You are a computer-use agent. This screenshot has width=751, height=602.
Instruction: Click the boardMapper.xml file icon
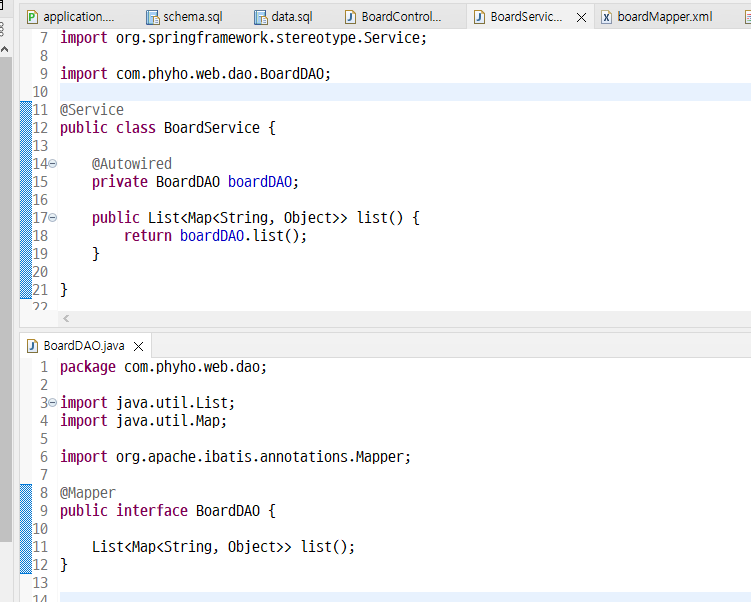point(606,18)
